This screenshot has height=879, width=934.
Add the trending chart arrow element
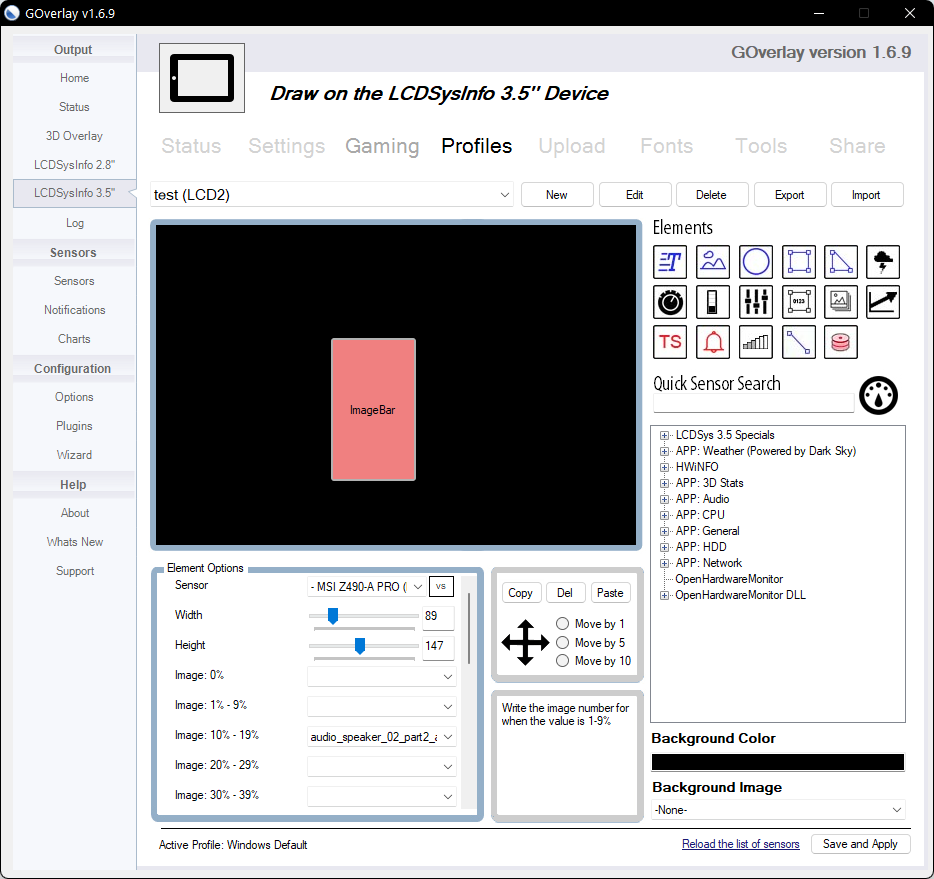883,302
